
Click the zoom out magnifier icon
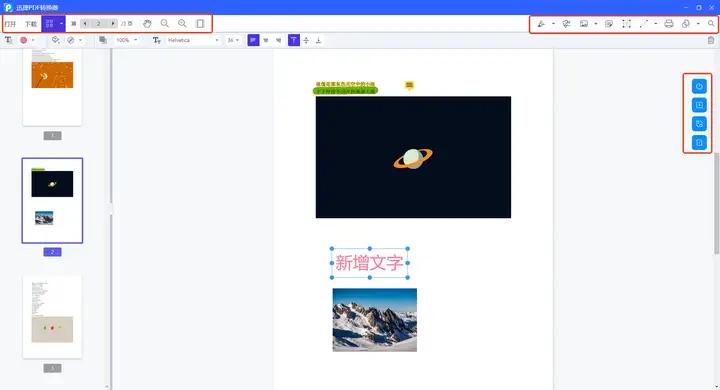point(164,23)
